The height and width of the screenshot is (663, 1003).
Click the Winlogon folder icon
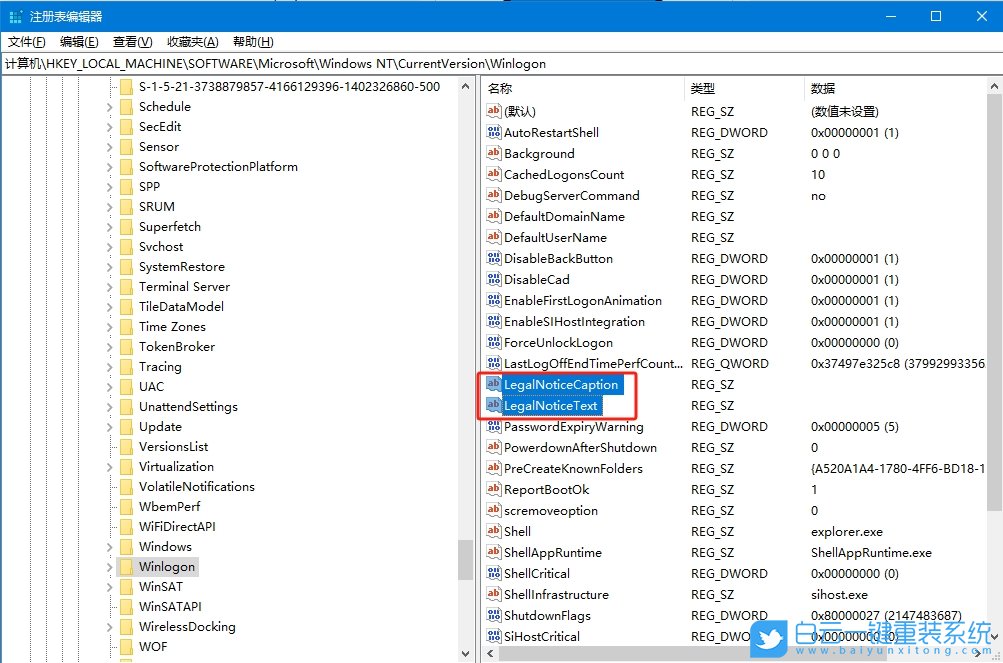(126, 566)
